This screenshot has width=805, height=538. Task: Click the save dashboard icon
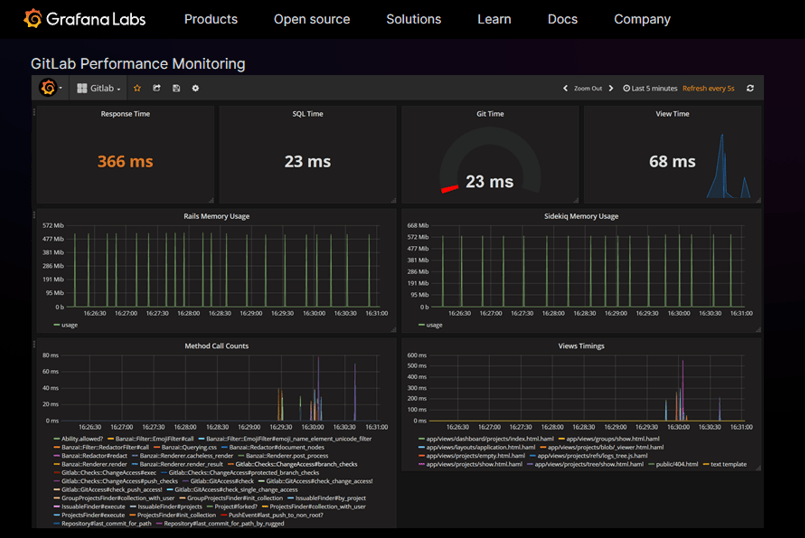[x=176, y=88]
